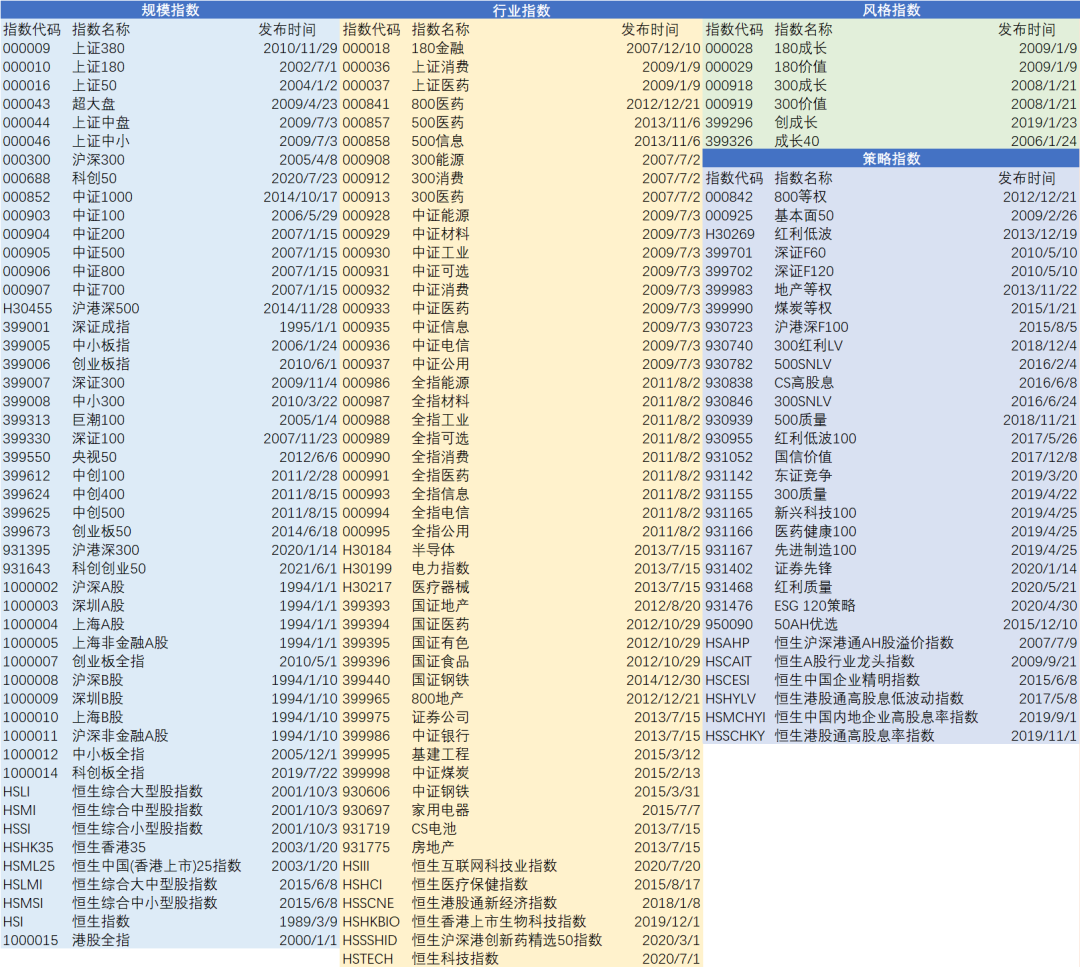Click the CS电池 name cell
The width and height of the screenshot is (1080, 967).
coord(434,829)
